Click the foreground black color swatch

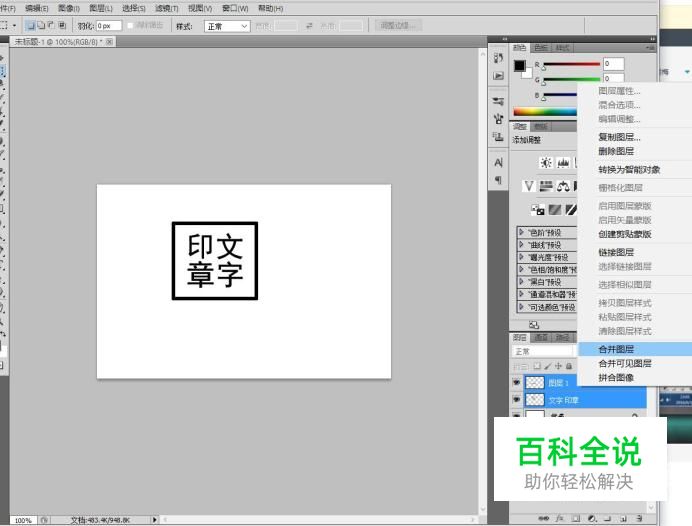pyautogui.click(x=519, y=66)
